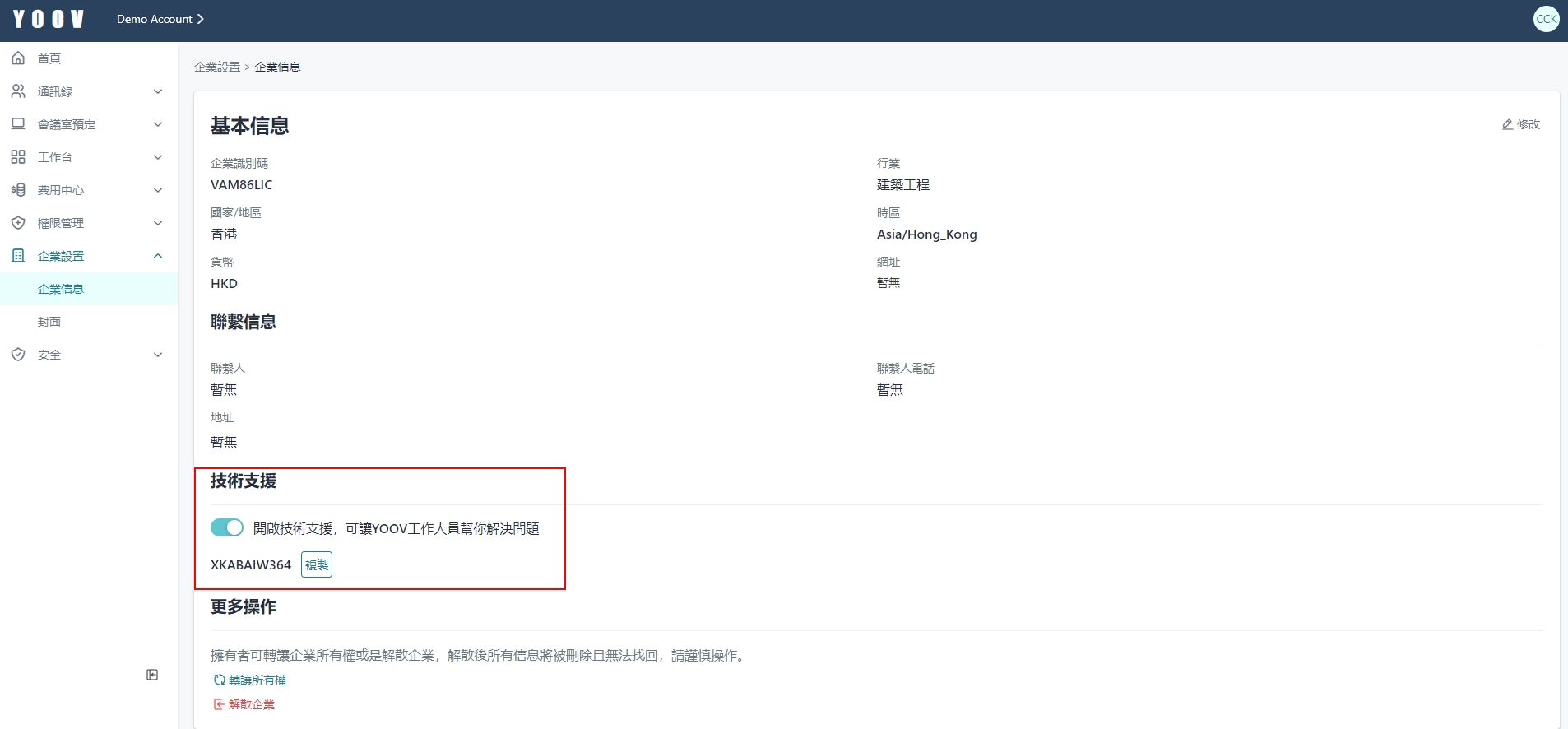Expand the 費用中心 menu chevron
The height and width of the screenshot is (729, 1568).
pyautogui.click(x=158, y=190)
